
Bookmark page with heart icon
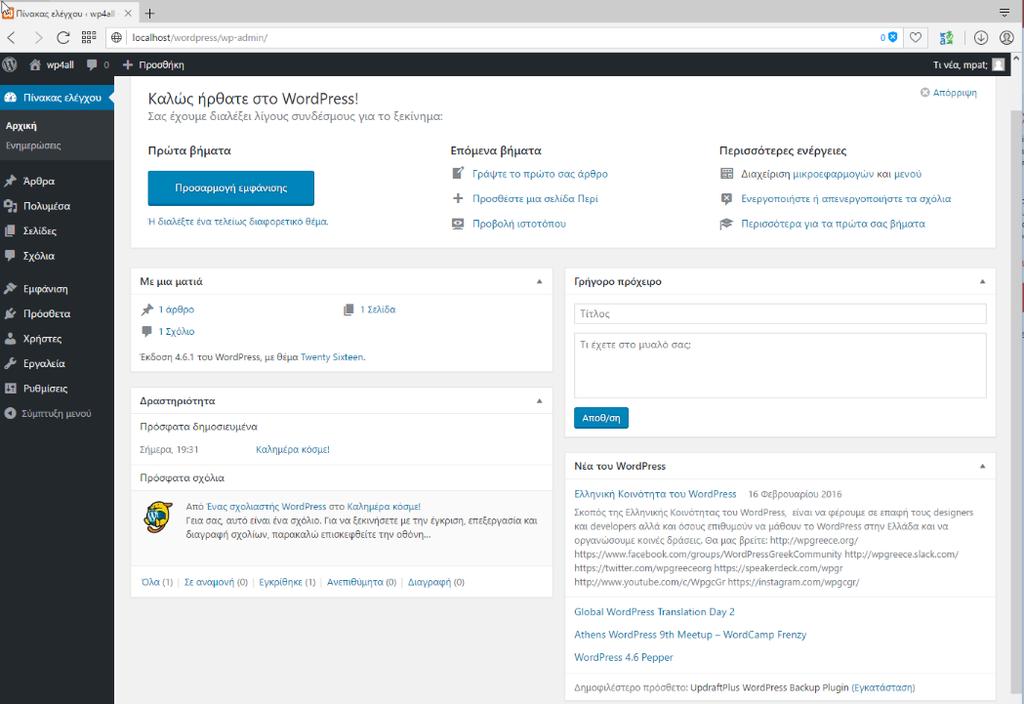[916, 38]
